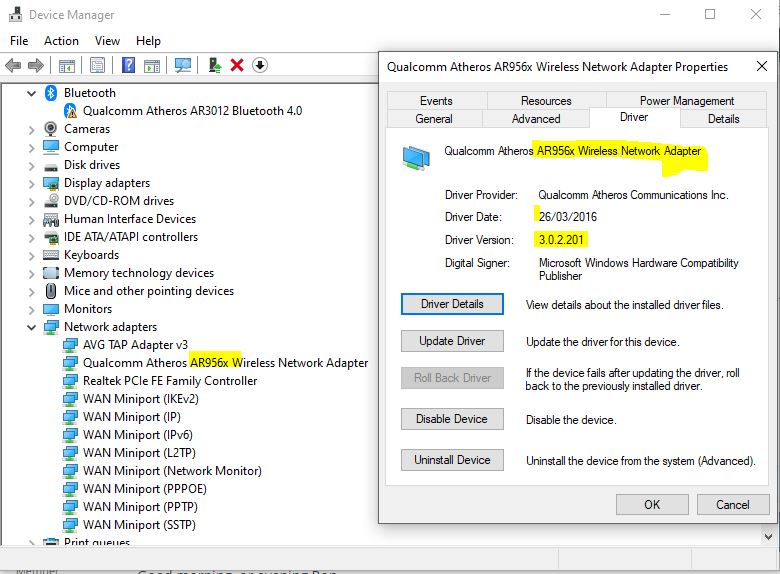This screenshot has height=574, width=780.
Task: Click the Disable Device button
Action: tap(452, 419)
